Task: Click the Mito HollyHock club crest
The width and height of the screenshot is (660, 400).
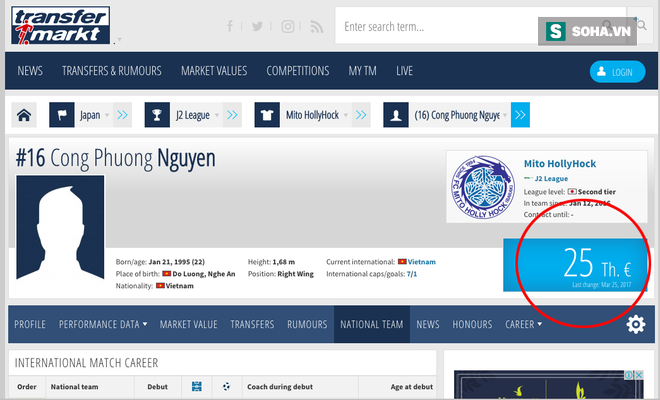Action: (483, 187)
